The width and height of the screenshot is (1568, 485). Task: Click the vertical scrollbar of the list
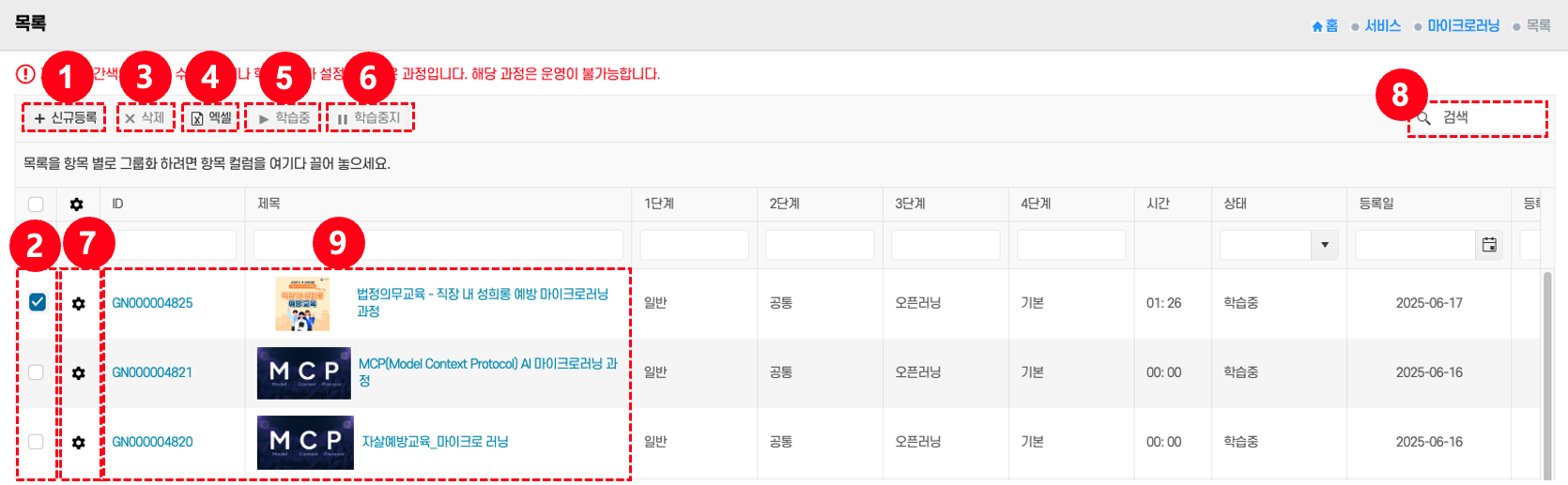click(1547, 375)
